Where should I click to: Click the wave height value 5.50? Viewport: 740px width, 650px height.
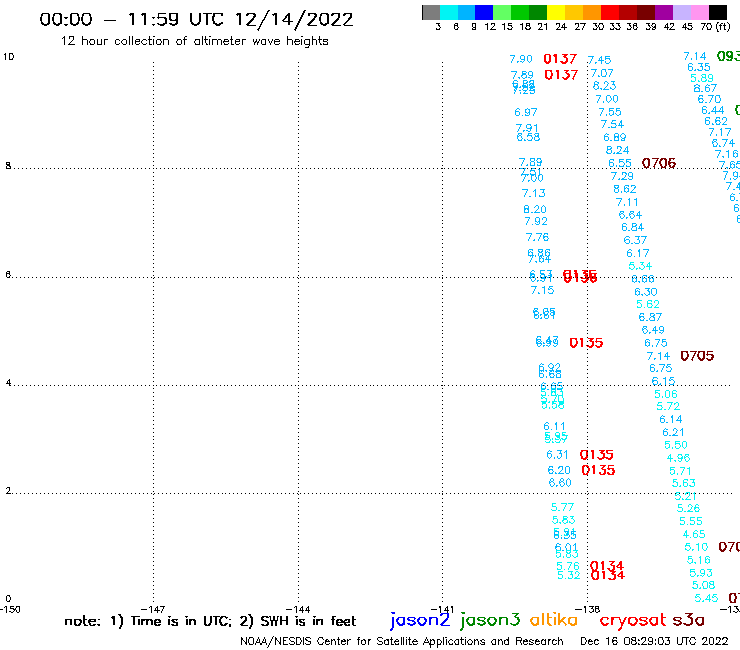click(x=676, y=445)
